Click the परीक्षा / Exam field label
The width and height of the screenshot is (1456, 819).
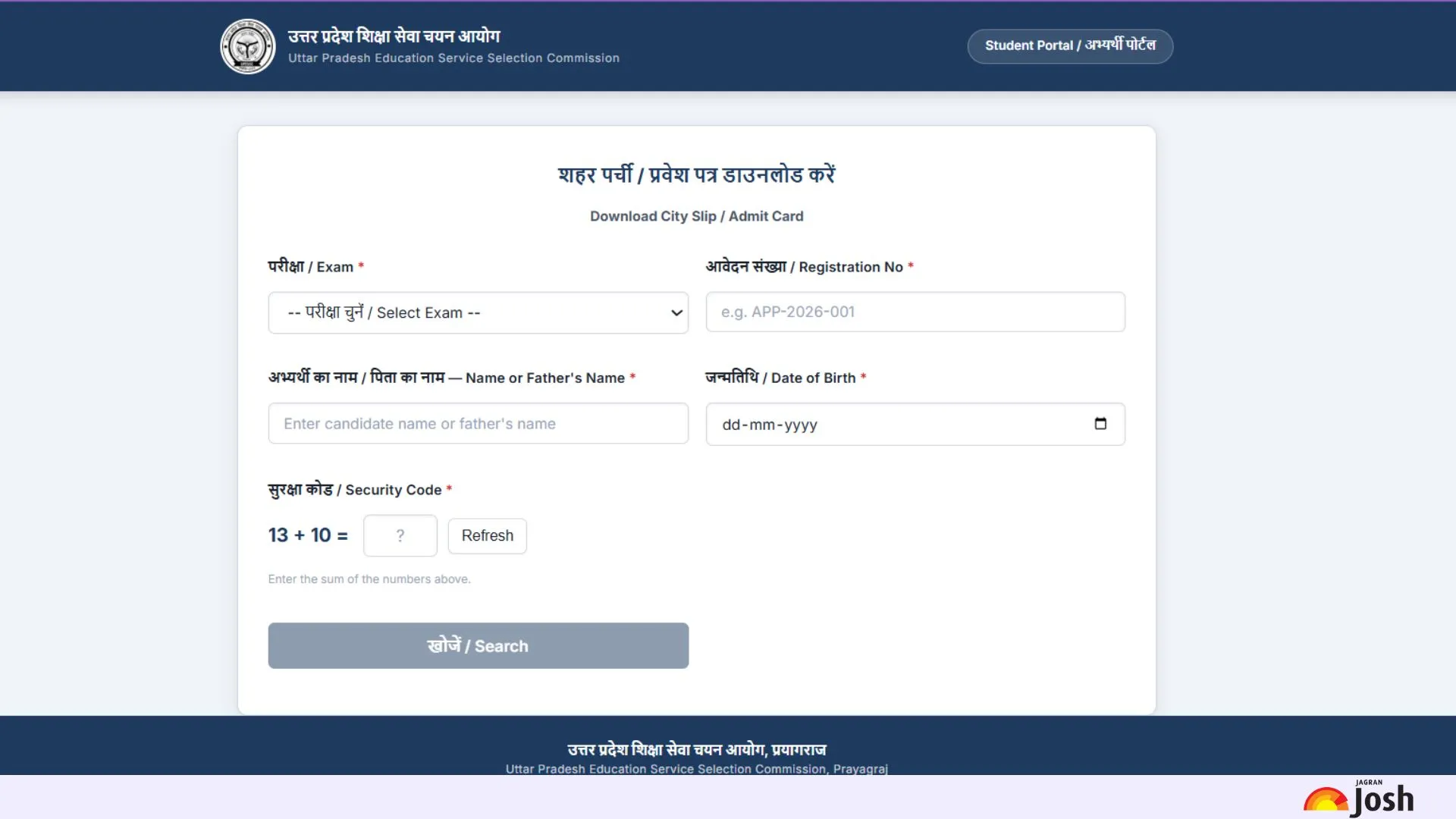coord(311,267)
